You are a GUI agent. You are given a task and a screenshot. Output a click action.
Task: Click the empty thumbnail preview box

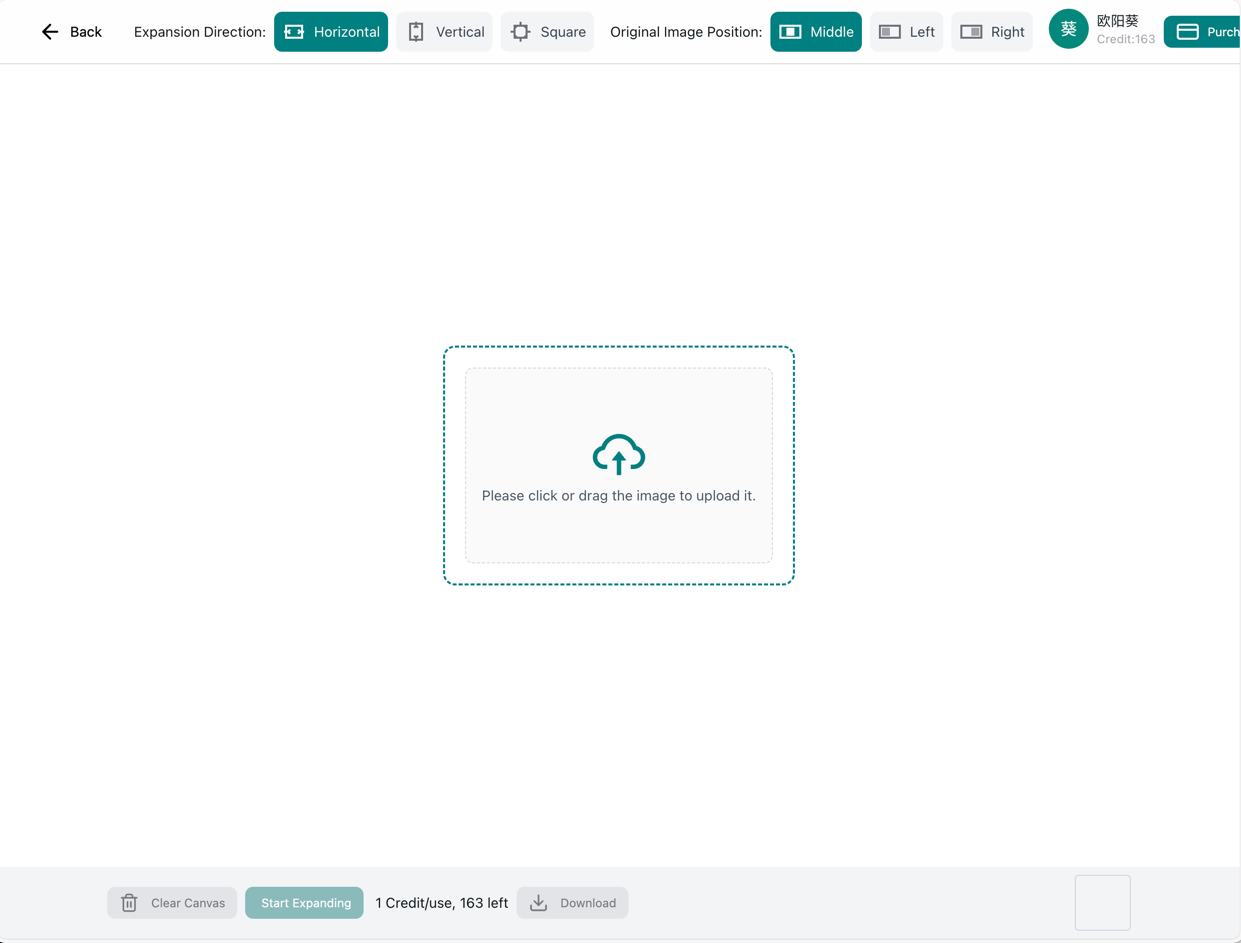tap(1103, 903)
